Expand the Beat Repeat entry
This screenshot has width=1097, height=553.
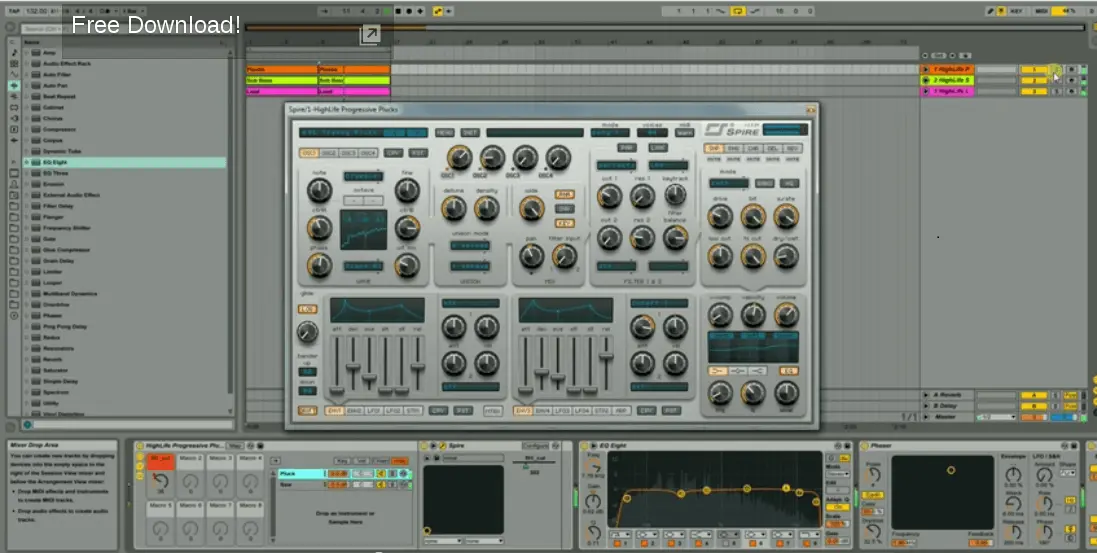27,97
